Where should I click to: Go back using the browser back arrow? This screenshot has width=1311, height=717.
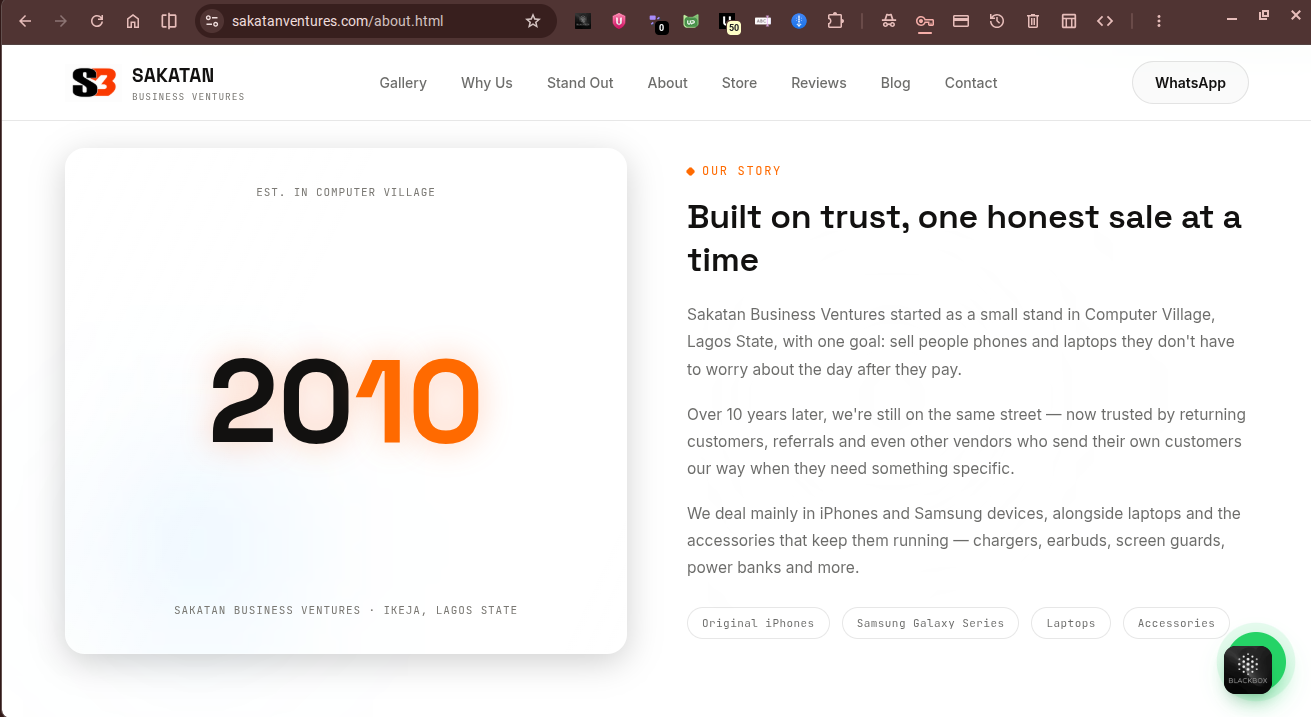[25, 21]
